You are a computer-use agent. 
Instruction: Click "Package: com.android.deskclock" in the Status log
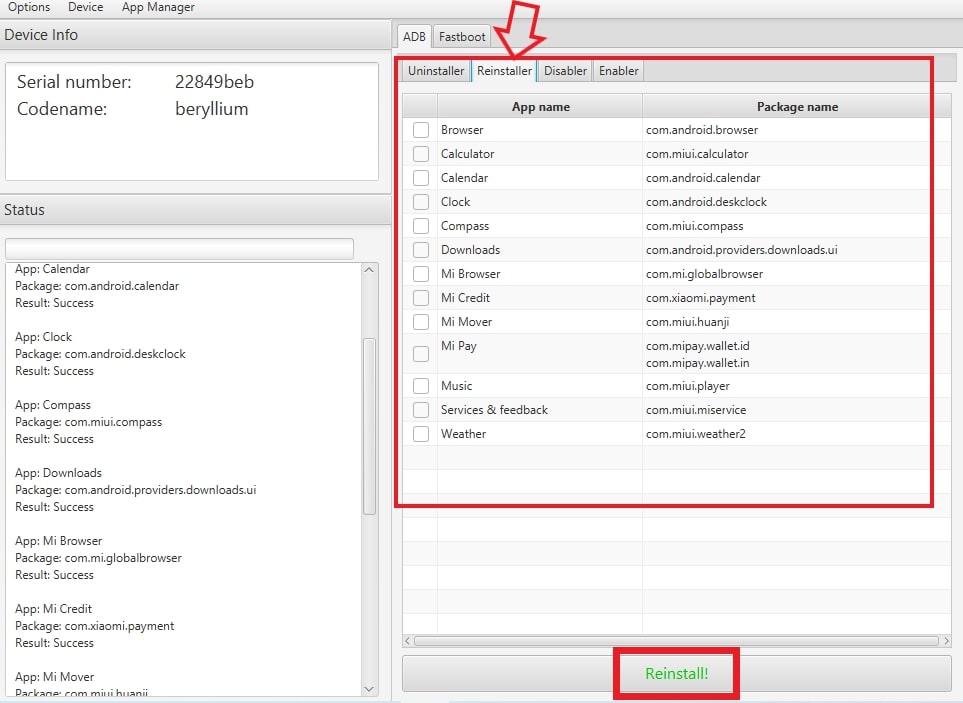click(100, 354)
